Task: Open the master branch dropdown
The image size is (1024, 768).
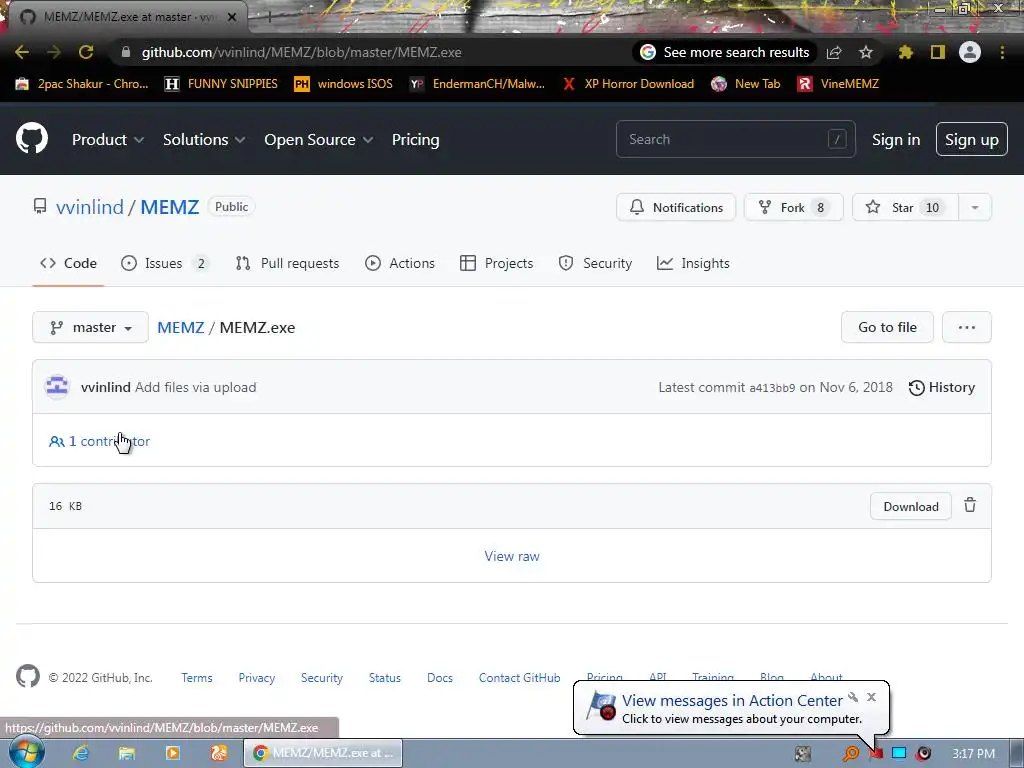Action: [x=90, y=327]
